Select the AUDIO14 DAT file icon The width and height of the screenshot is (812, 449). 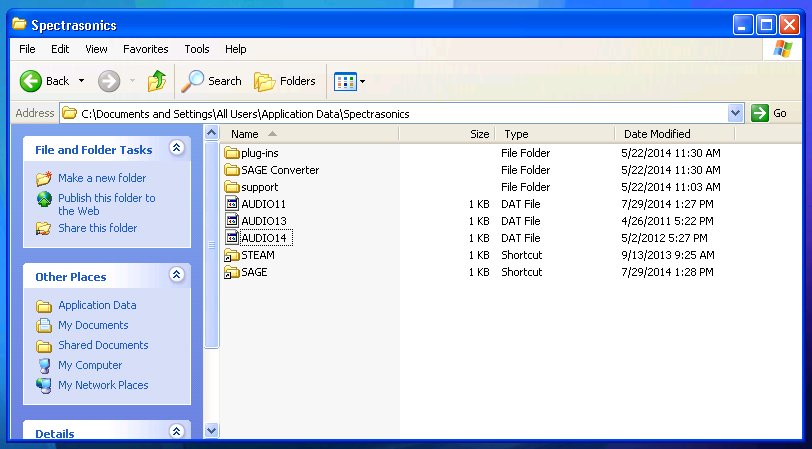tap(232, 238)
